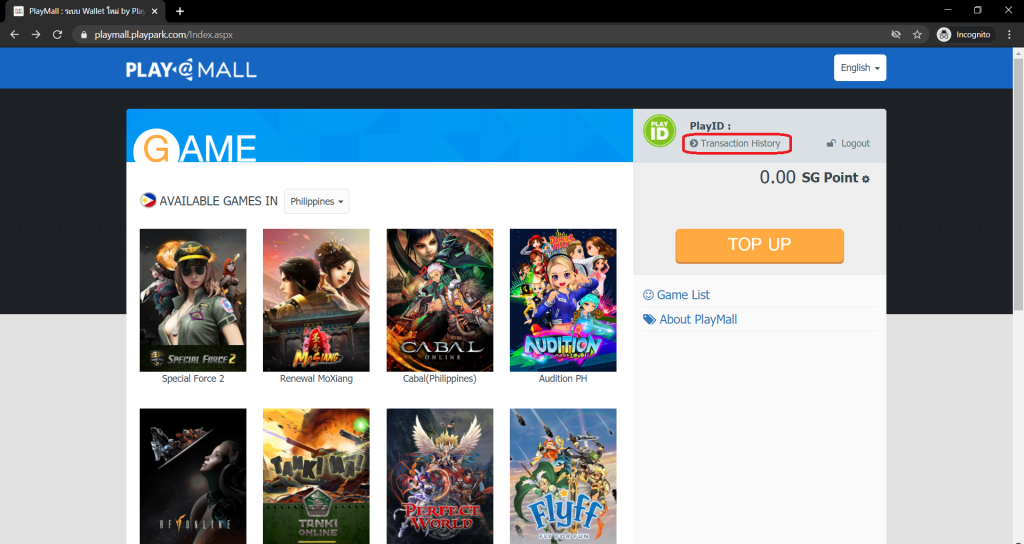Viewport: 1024px width, 544px height.
Task: Open About PlayMall in the sidebar
Action: [697, 320]
